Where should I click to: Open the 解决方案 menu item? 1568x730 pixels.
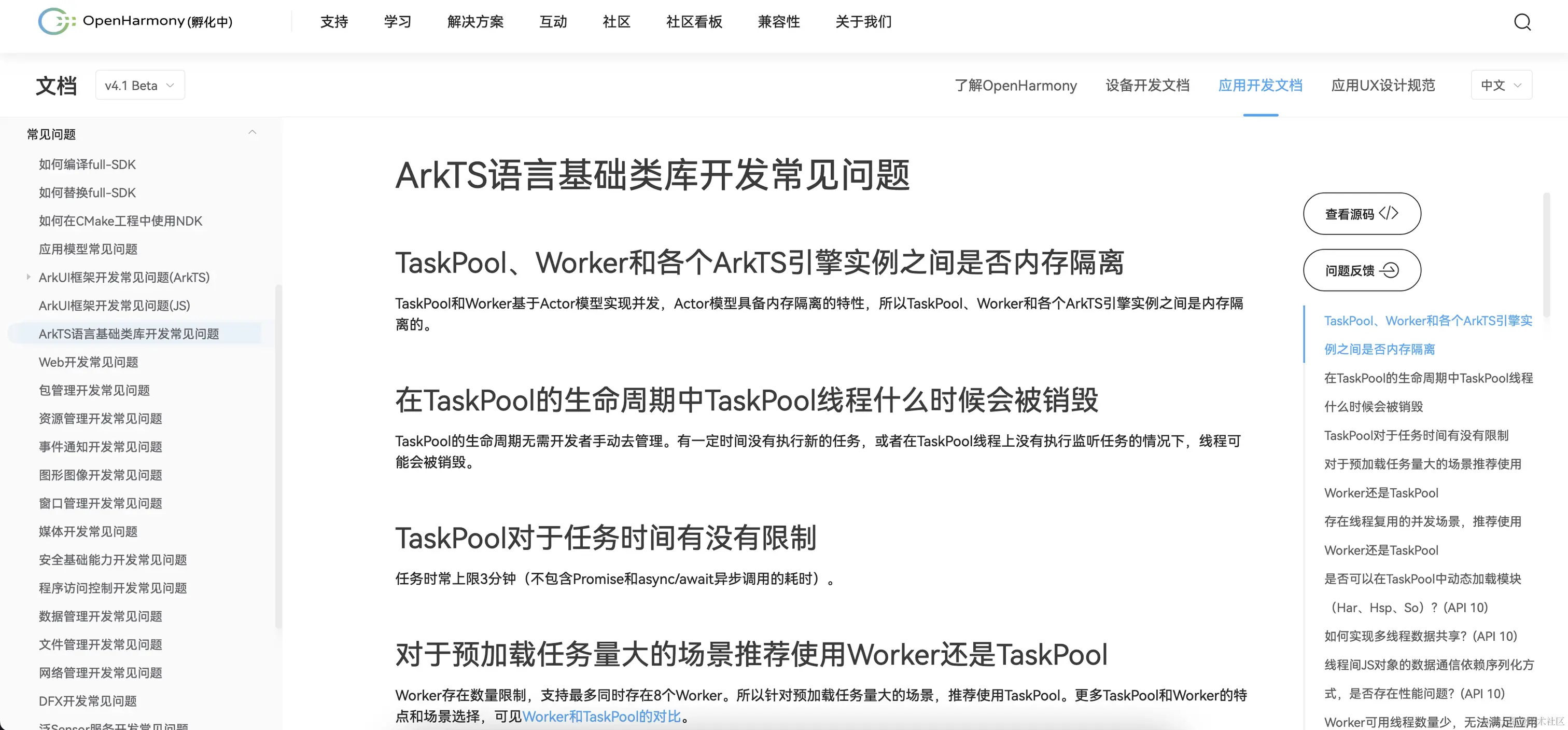coord(475,22)
